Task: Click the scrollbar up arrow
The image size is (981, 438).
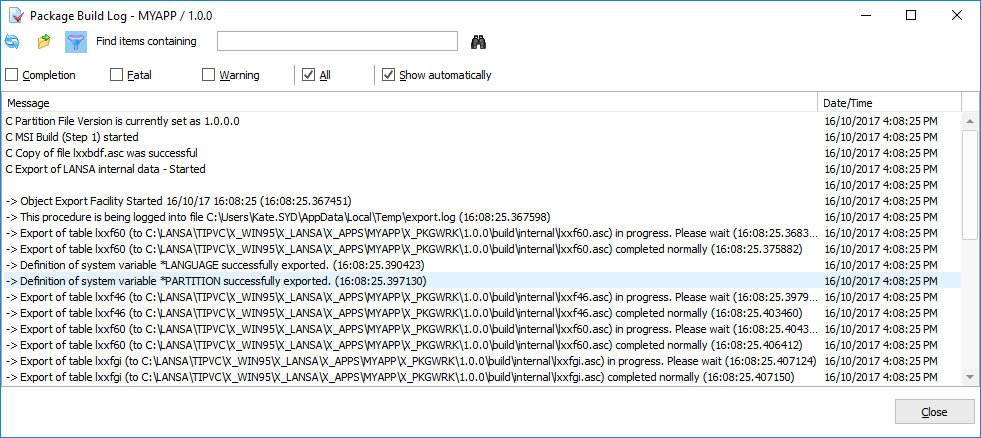Action: [970, 121]
